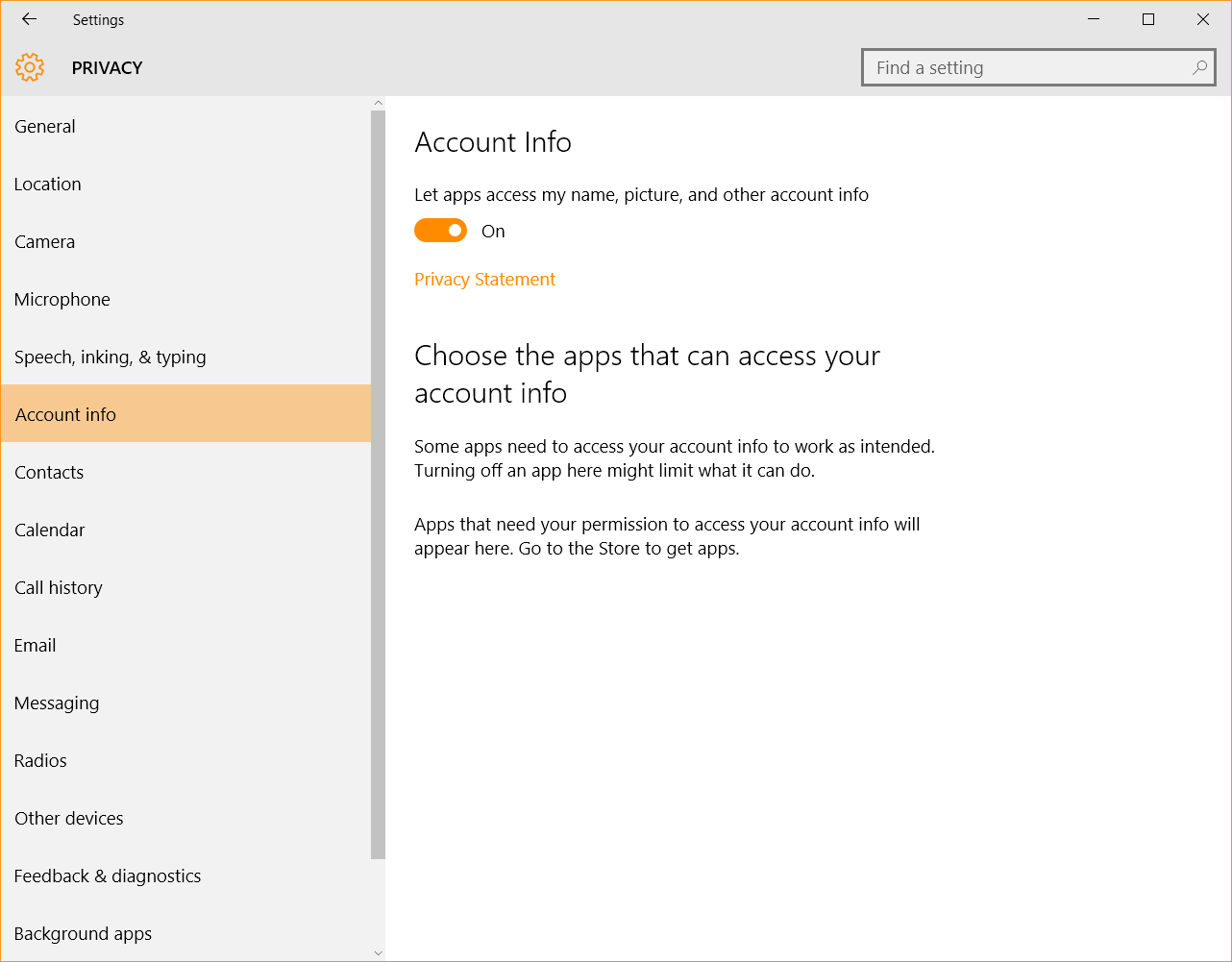Turn off account info access toggle
Image resolution: width=1232 pixels, height=962 pixels.
440,231
